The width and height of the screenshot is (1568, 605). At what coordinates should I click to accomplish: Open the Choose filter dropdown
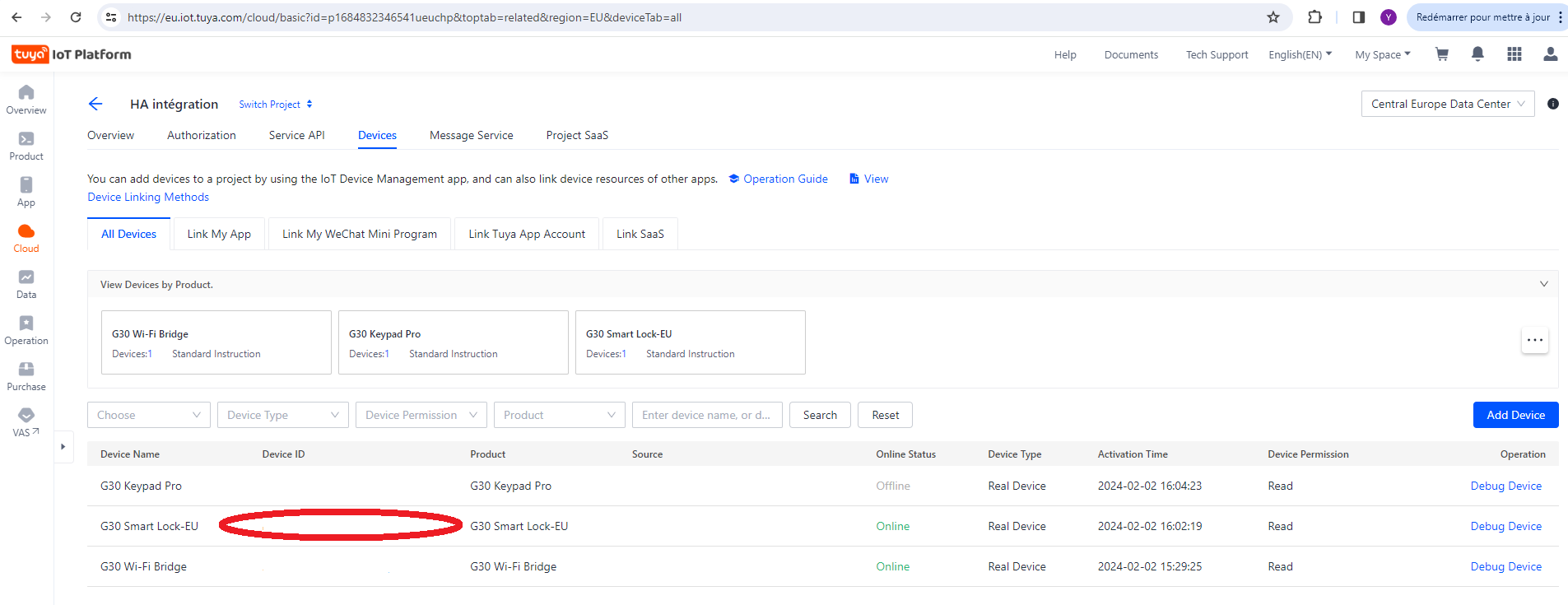point(149,415)
